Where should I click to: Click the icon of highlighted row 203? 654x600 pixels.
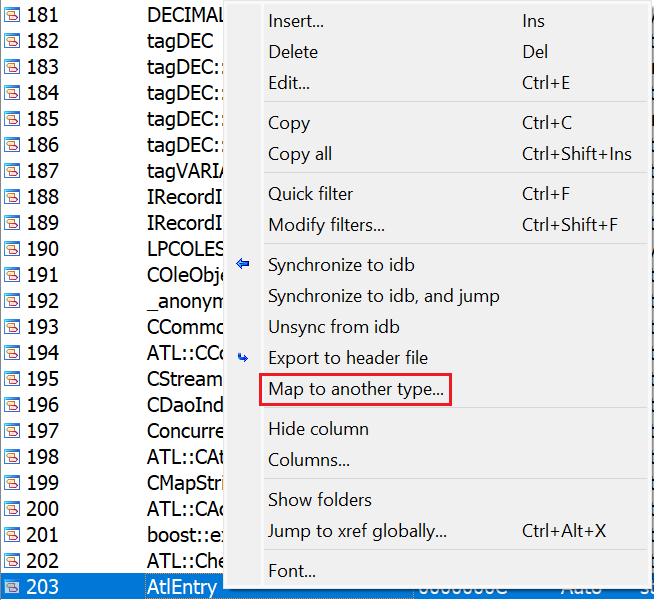click(x=12, y=587)
